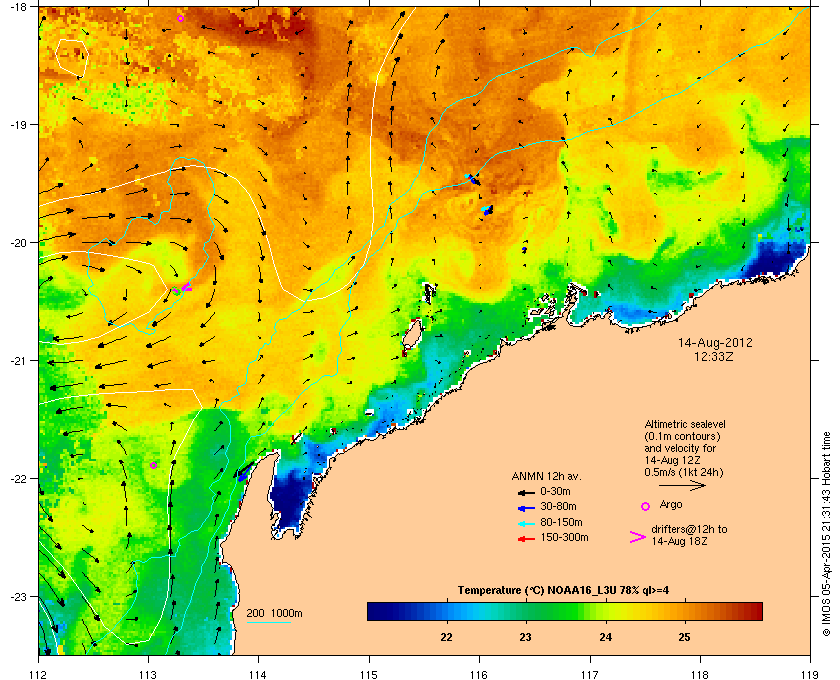Viewport: 840px width, 680px height.
Task: Click the 0.5m/s velocity scale arrow
Action: point(682,485)
